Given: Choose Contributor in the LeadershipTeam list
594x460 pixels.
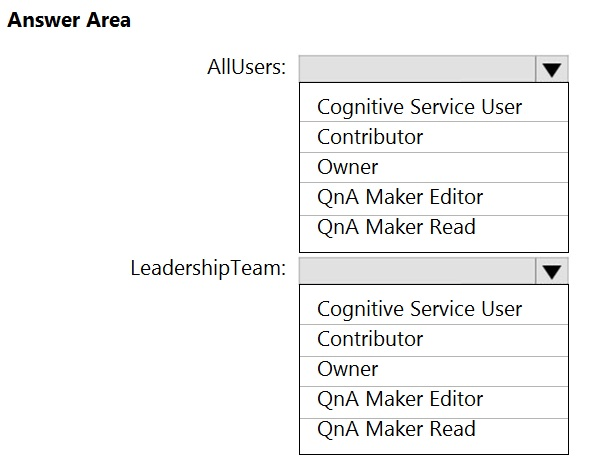Looking at the screenshot, I should tap(434, 340).
